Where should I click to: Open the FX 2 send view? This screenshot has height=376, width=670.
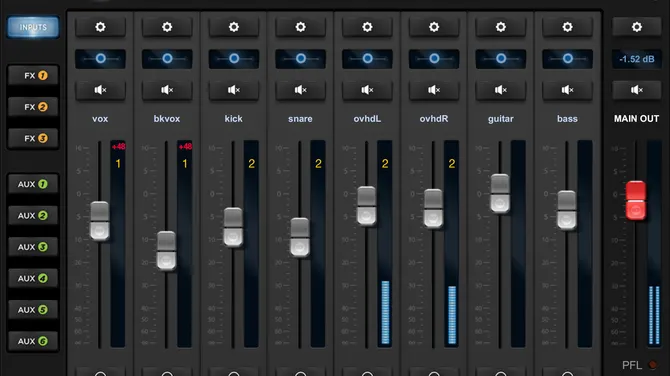[x=33, y=107]
